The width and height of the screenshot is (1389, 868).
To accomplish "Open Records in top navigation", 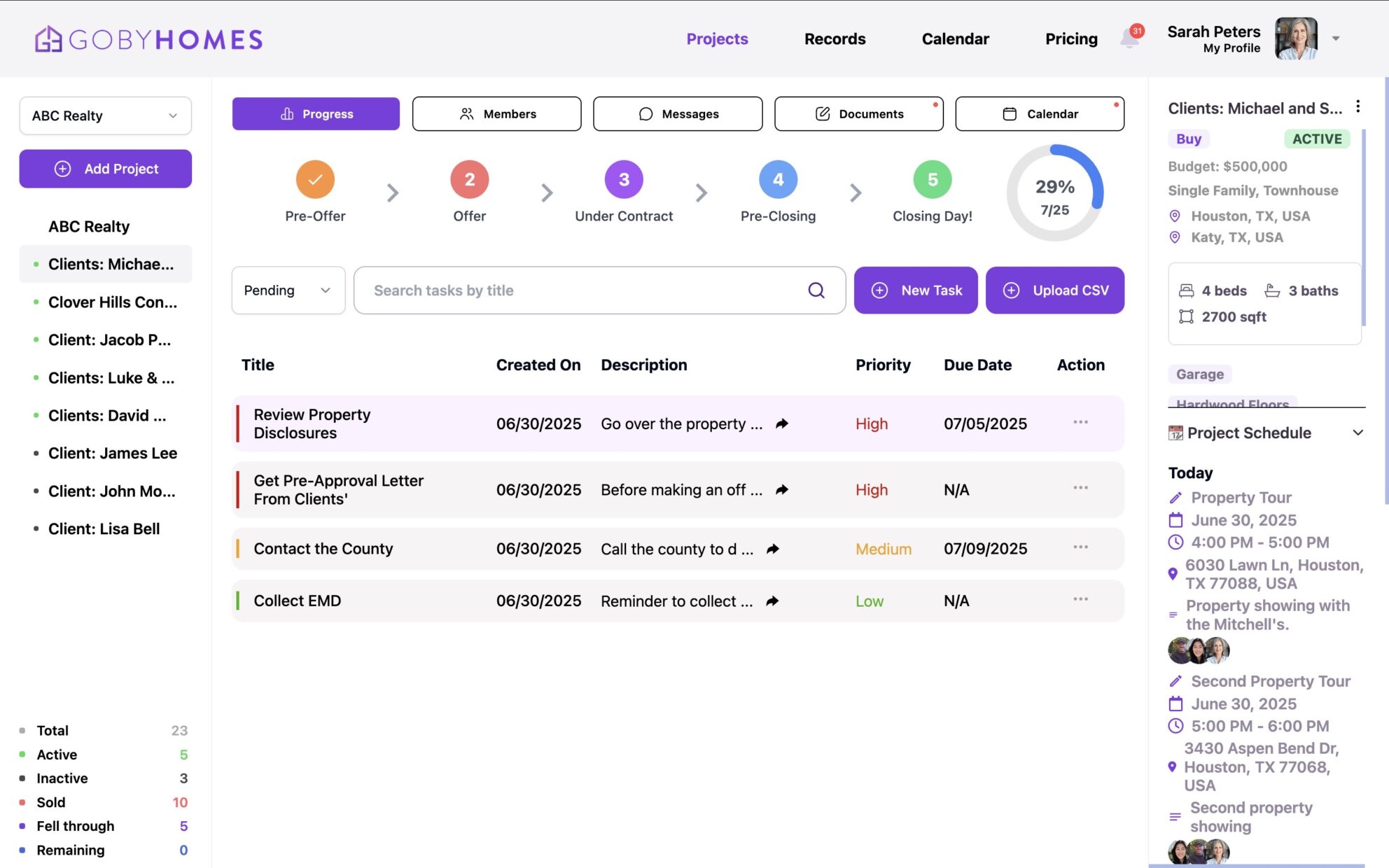I will point(835,38).
